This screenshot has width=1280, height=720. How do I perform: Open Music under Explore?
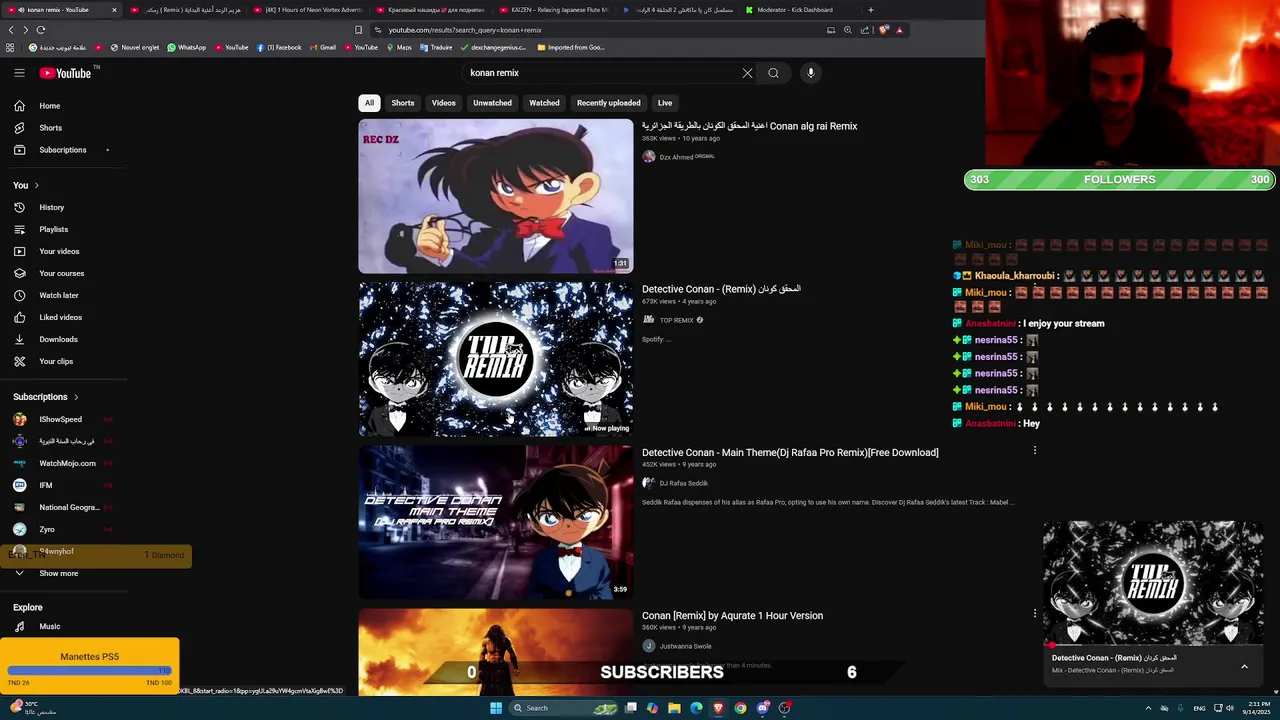click(x=49, y=627)
